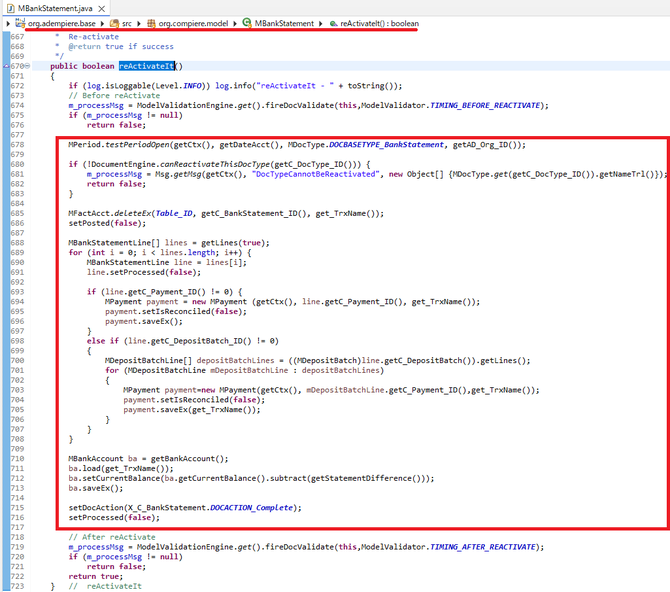Expand the arrow after src
Viewport: 670px width, 592px height.
pyautogui.click(x=139, y=24)
